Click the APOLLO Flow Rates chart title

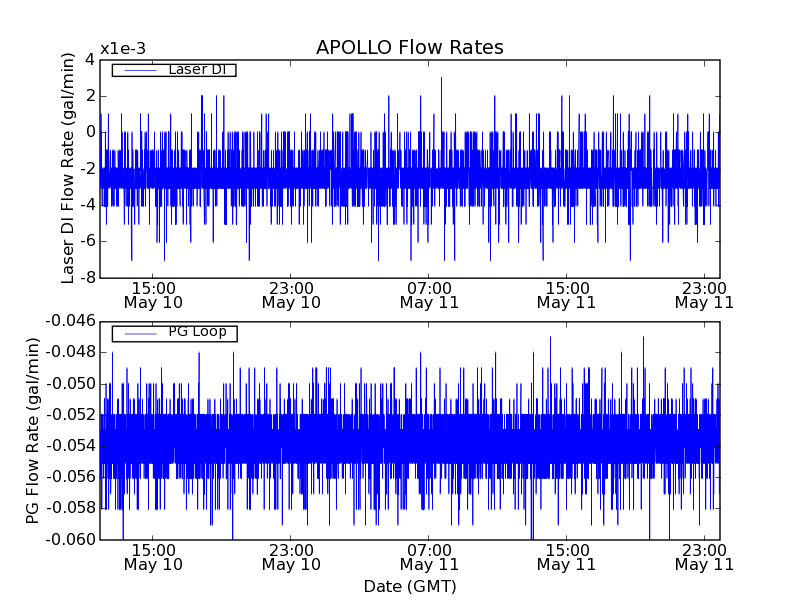tap(409, 48)
